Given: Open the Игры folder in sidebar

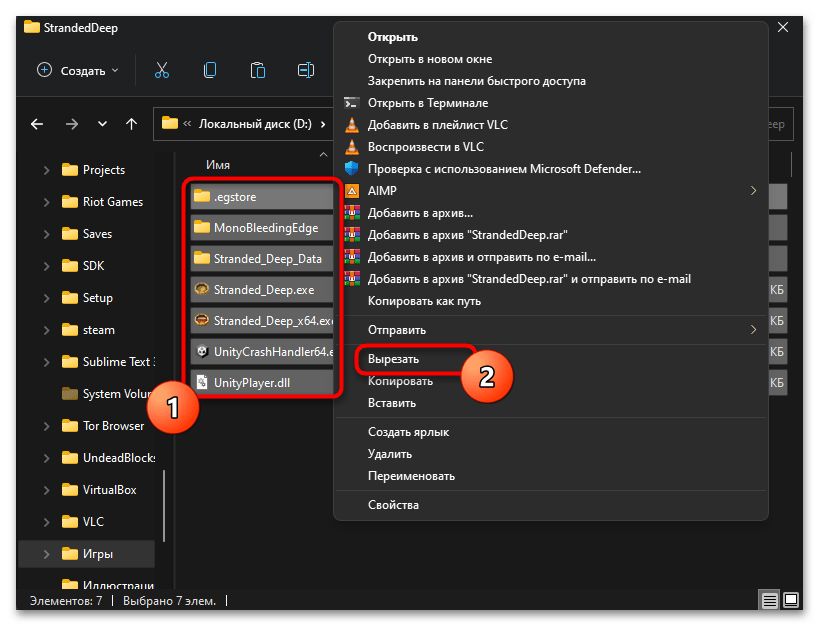Looking at the screenshot, I should tap(97, 553).
